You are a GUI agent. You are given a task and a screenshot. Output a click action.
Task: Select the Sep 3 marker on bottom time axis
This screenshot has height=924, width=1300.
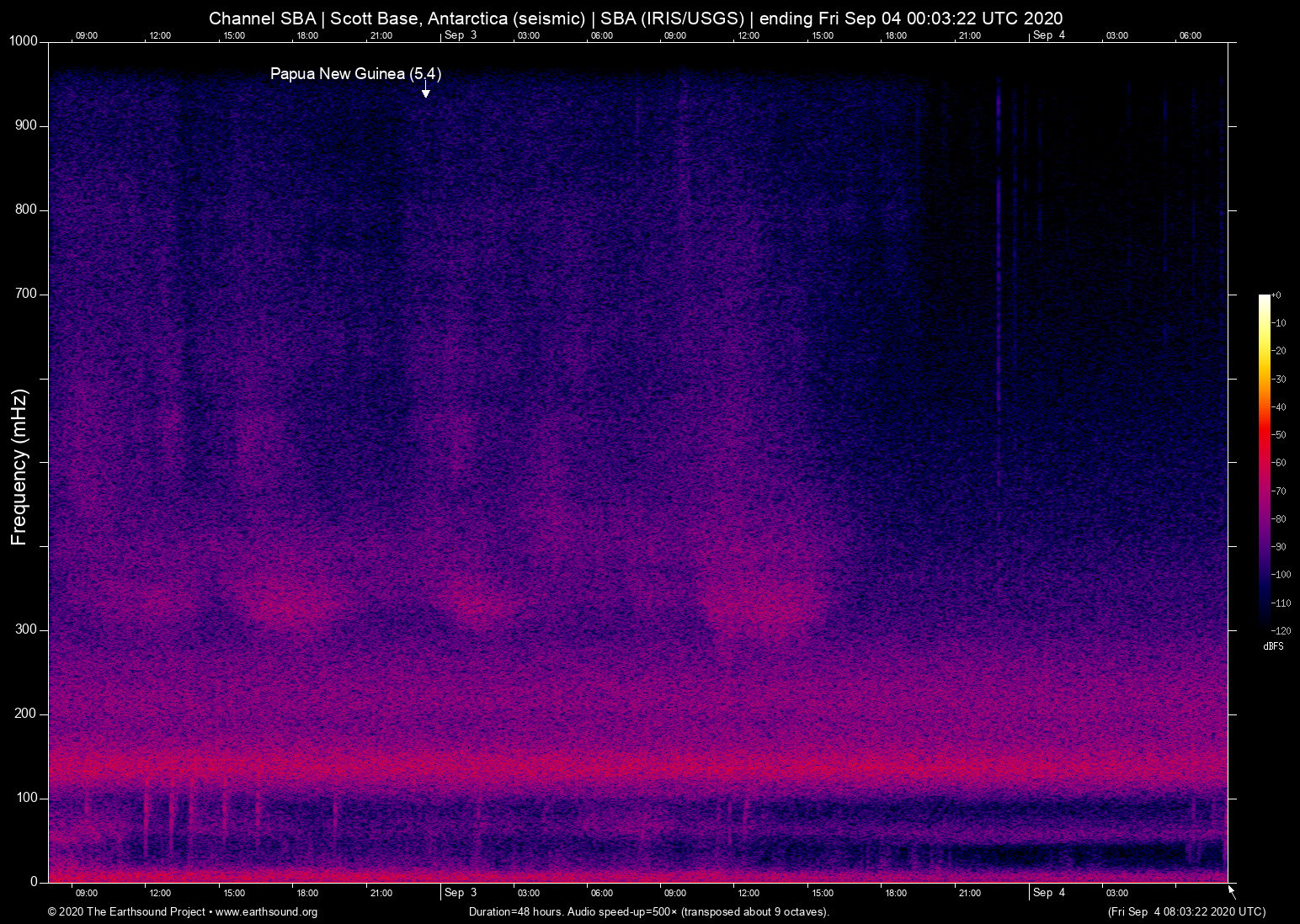(x=460, y=893)
